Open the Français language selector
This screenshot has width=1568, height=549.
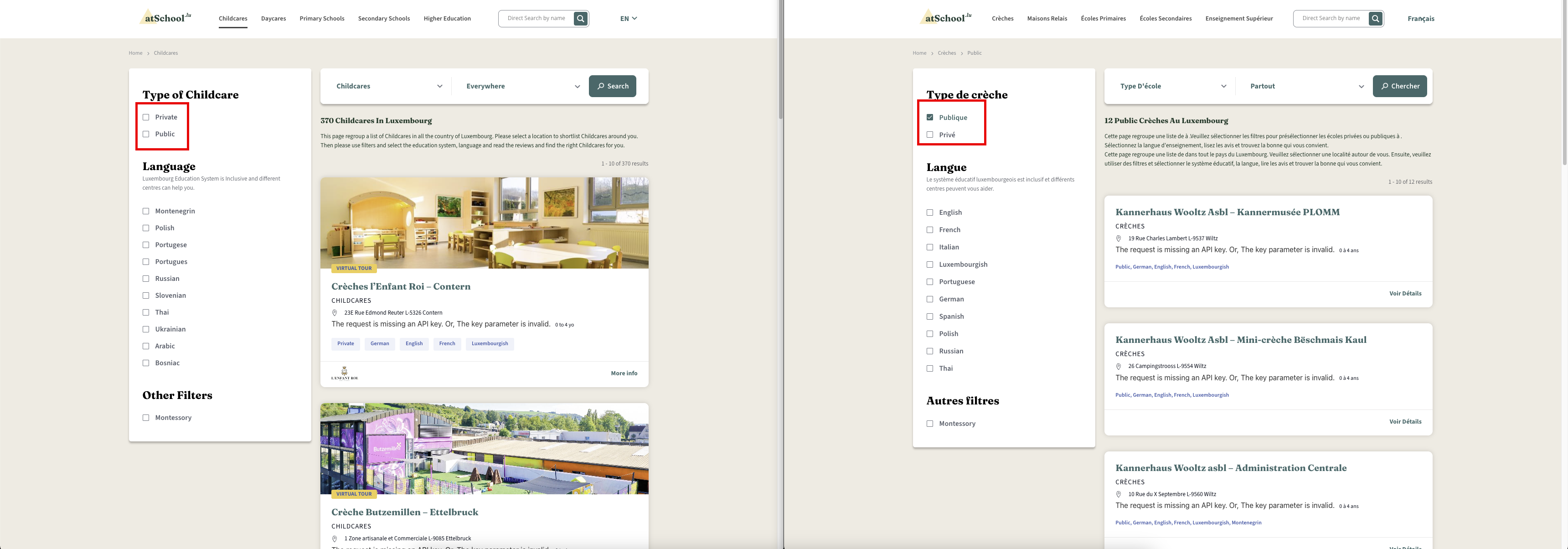[1421, 19]
